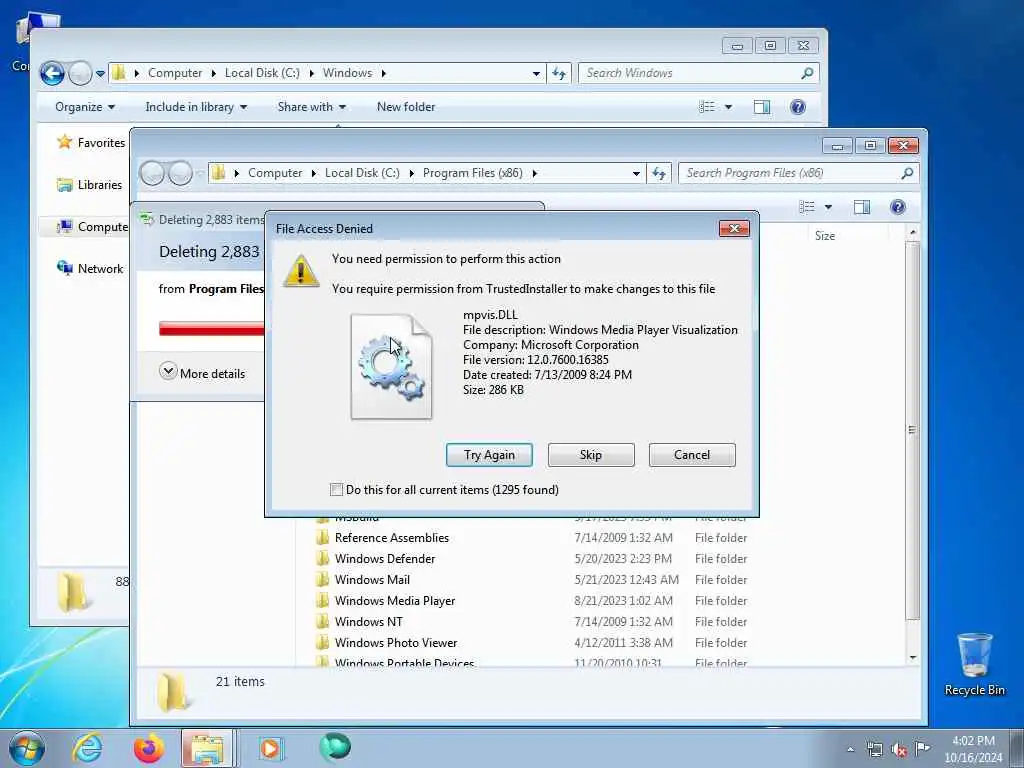Viewport: 1024px width, 768px height.
Task: Launch Firefox from taskbar
Action: (148, 748)
